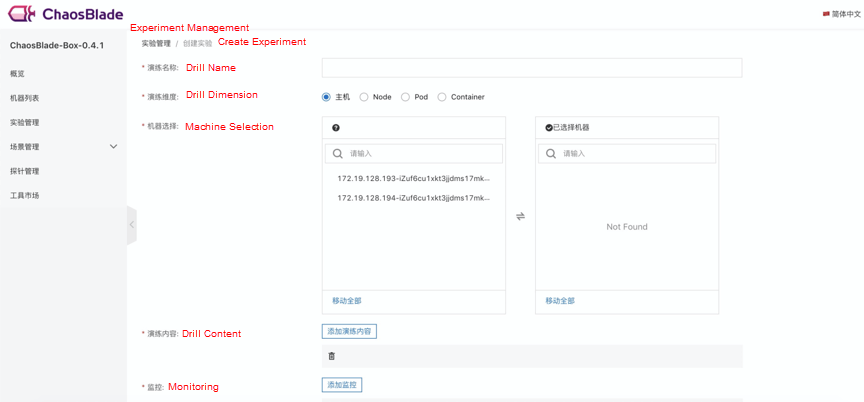Viewport: 864px width, 402px height.
Task: Collapse the sidebar with the handle arrow
Action: (131, 225)
